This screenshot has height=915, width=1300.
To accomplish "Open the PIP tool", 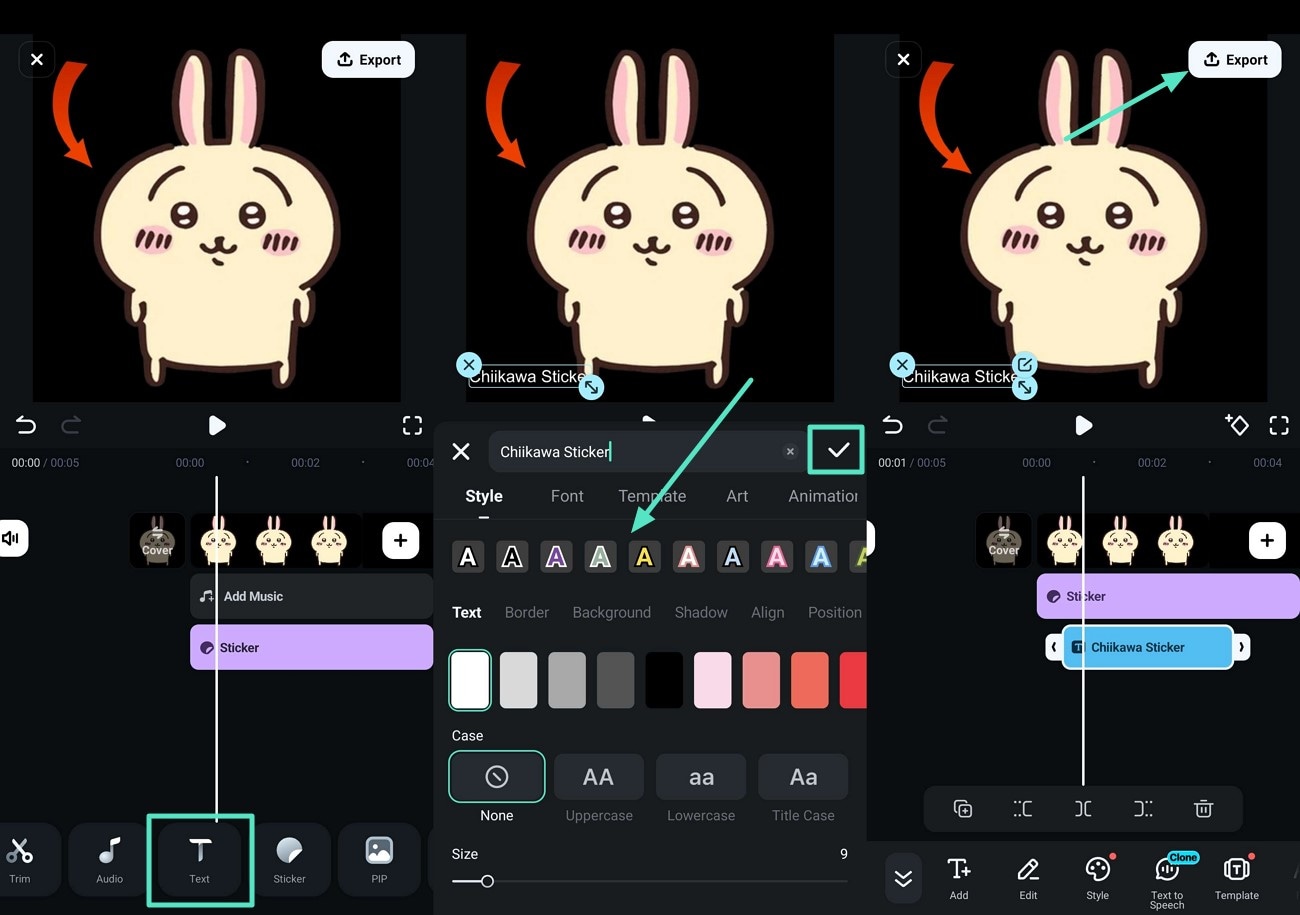I will point(379,860).
